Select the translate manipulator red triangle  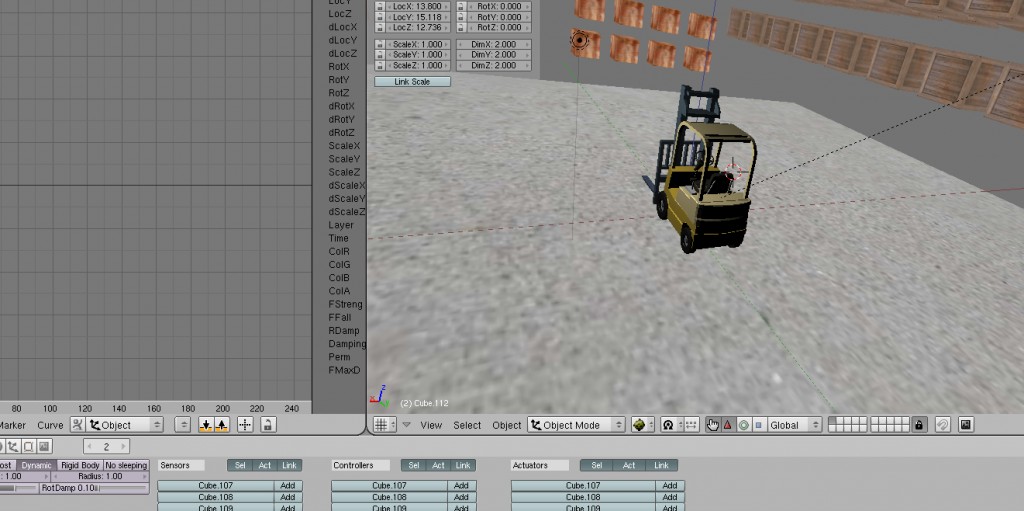(728, 425)
